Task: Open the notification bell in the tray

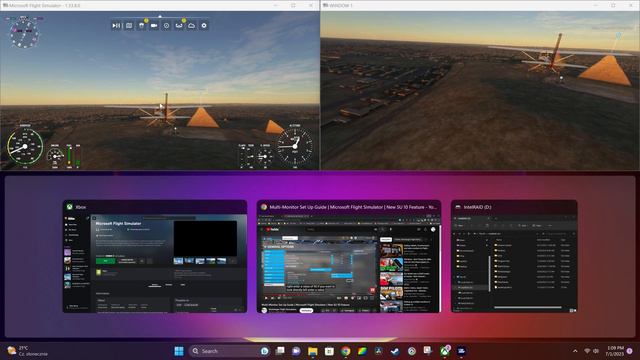Action: click(x=630, y=351)
